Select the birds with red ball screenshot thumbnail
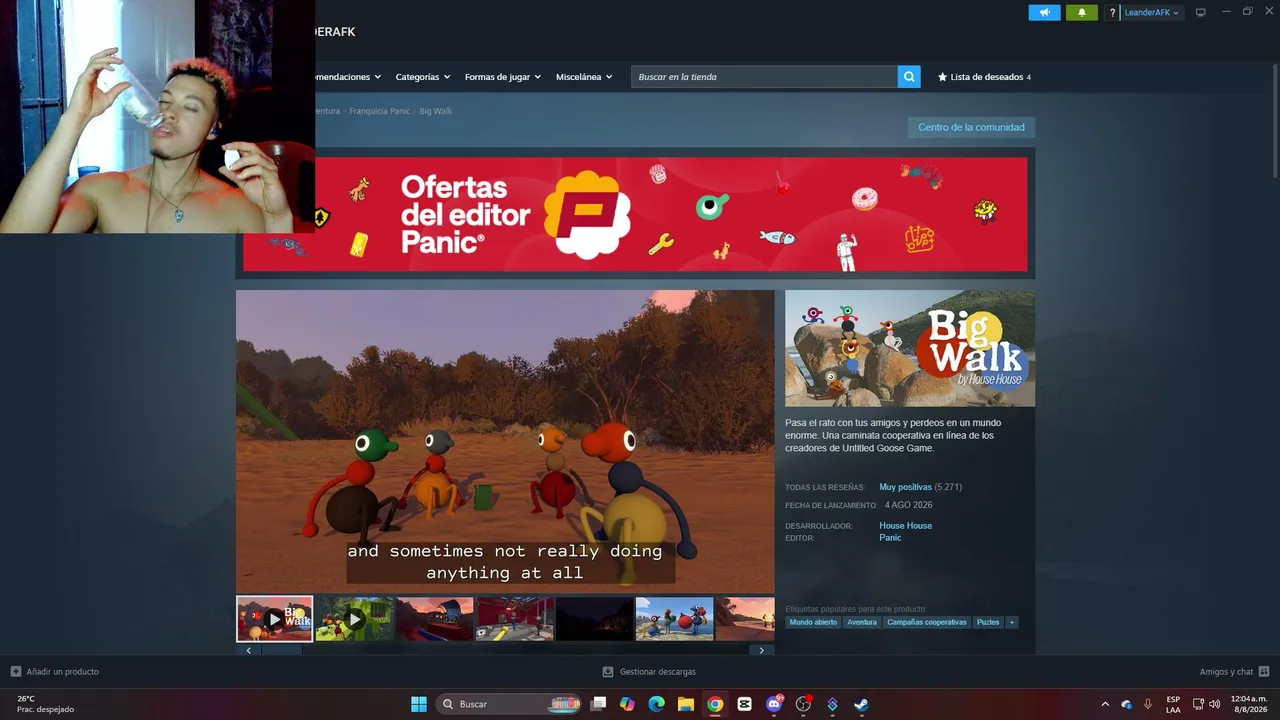The width and height of the screenshot is (1280, 720). tap(675, 619)
